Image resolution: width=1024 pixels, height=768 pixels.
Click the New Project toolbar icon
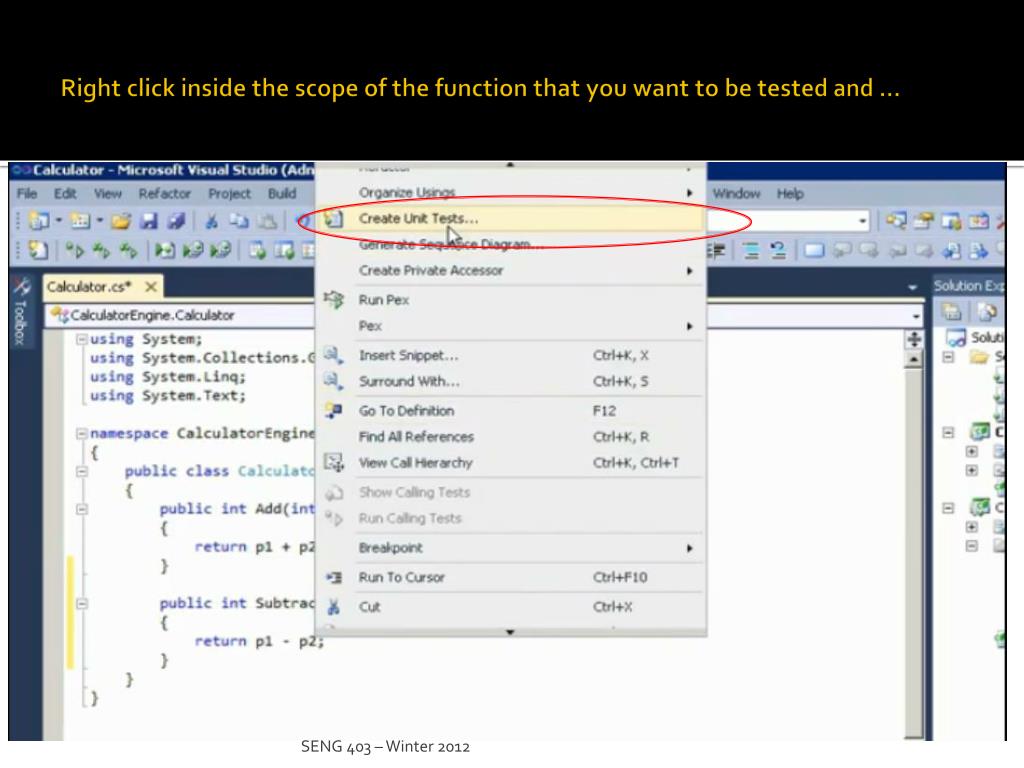coord(39,221)
